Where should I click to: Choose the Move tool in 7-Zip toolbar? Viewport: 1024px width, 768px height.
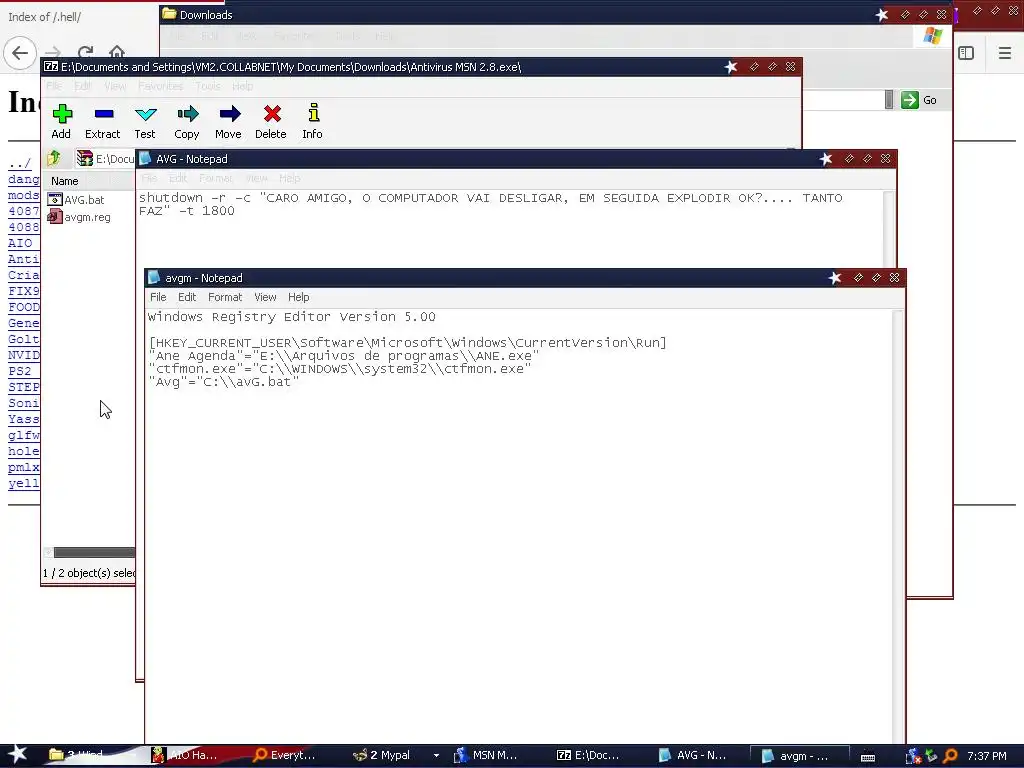(229, 121)
